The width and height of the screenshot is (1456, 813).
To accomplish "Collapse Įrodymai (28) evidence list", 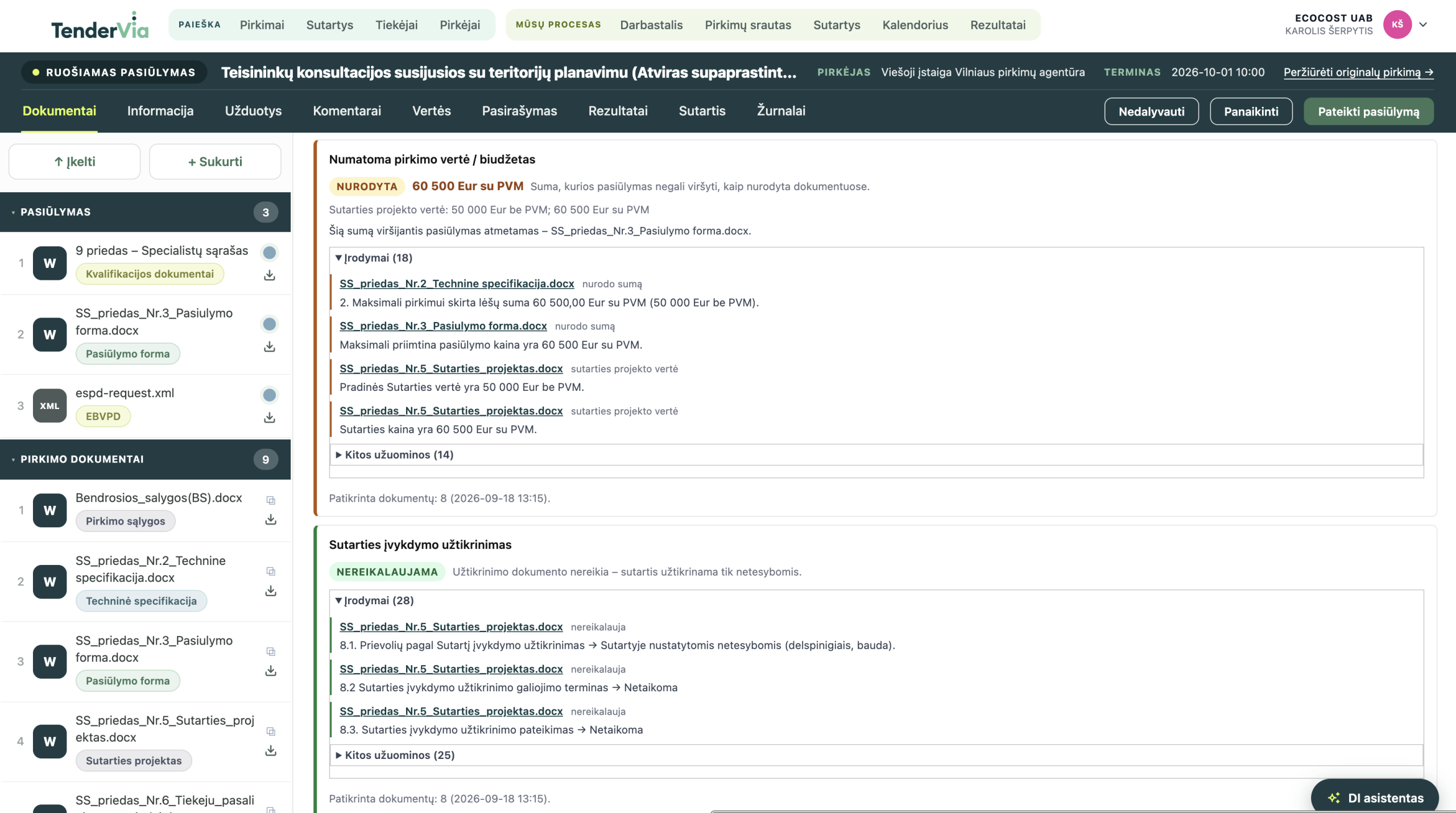I will click(375, 600).
